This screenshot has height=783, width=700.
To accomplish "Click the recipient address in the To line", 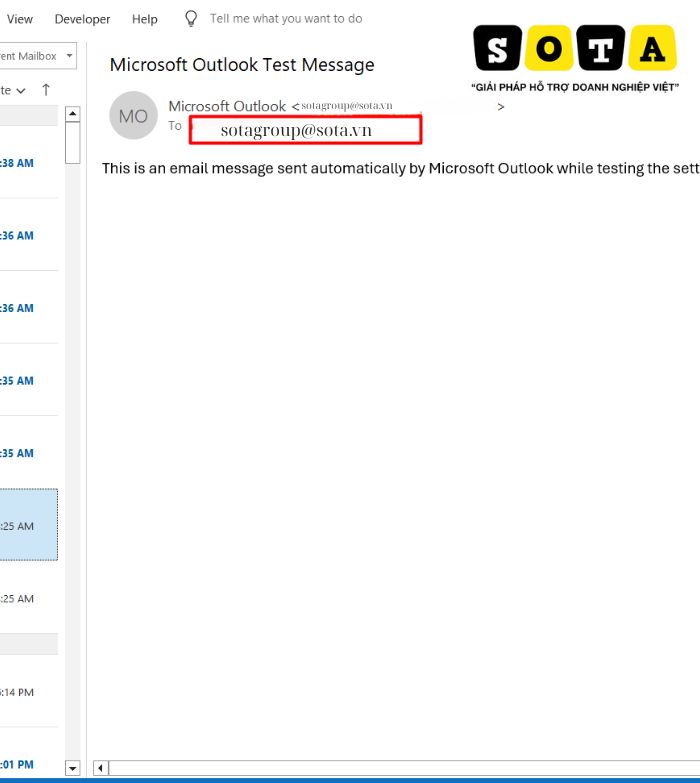I will coord(296,130).
